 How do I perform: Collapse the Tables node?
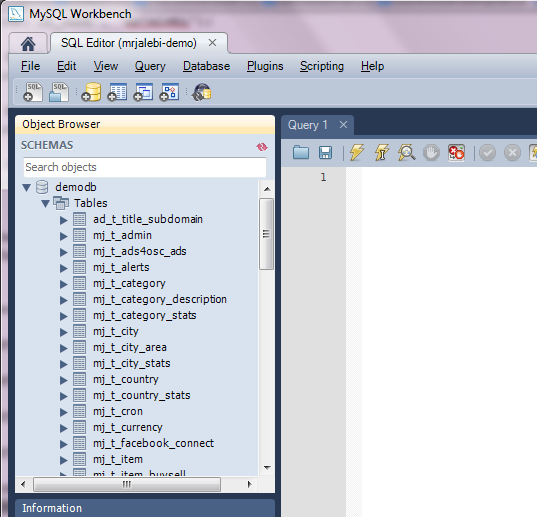(46, 204)
